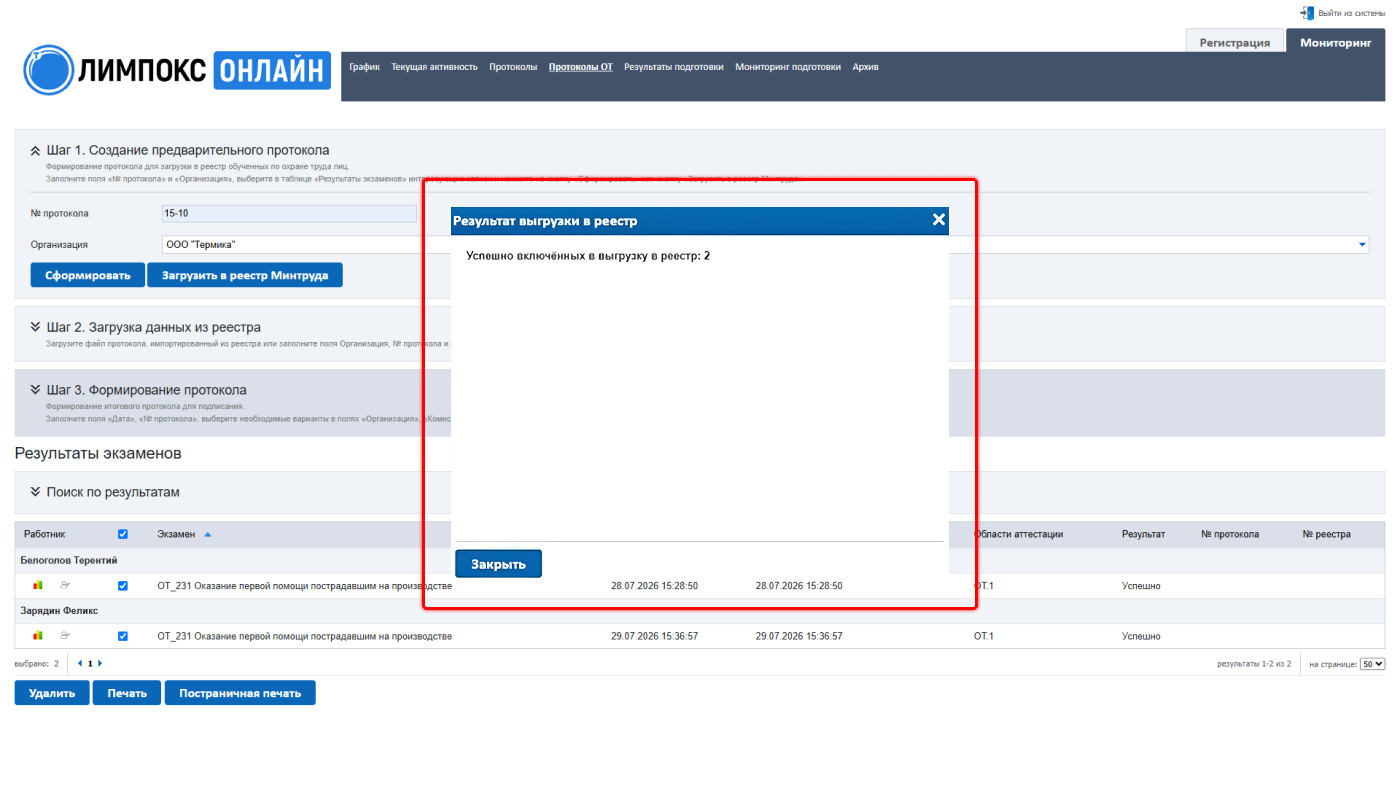Switch to the Регистрация tab
Viewport: 1400px width, 788px height.
[1235, 42]
